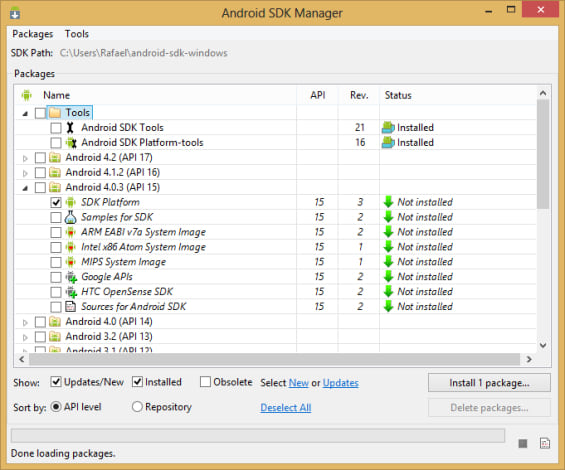This screenshot has height=470, width=565.
Task: Check the Tools group checkbox
Action: (40, 113)
